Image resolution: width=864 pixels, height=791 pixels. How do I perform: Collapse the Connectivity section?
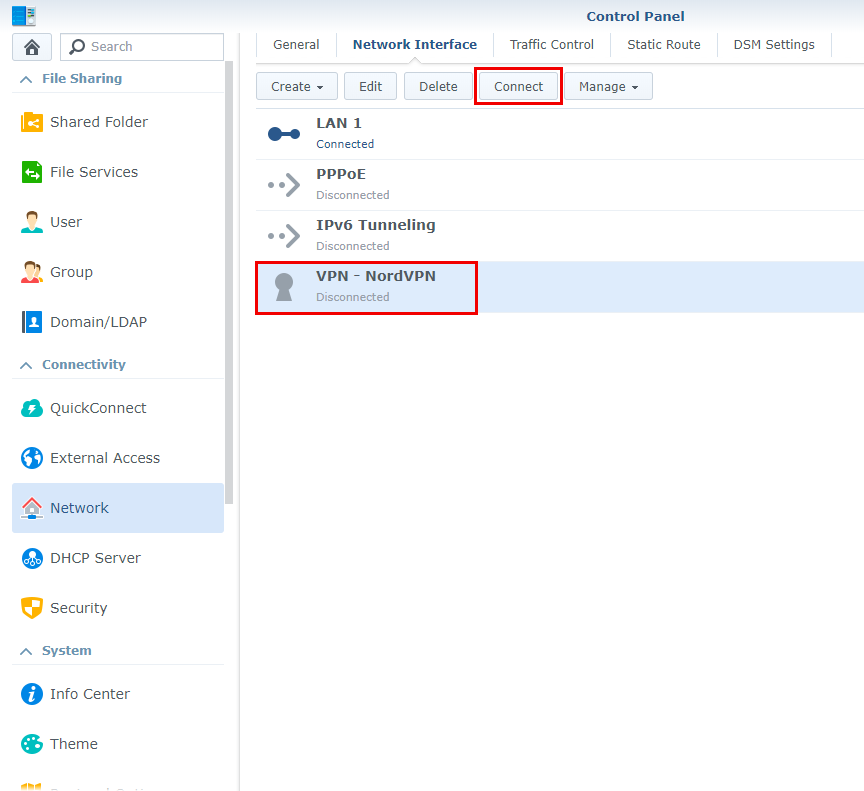tap(26, 365)
